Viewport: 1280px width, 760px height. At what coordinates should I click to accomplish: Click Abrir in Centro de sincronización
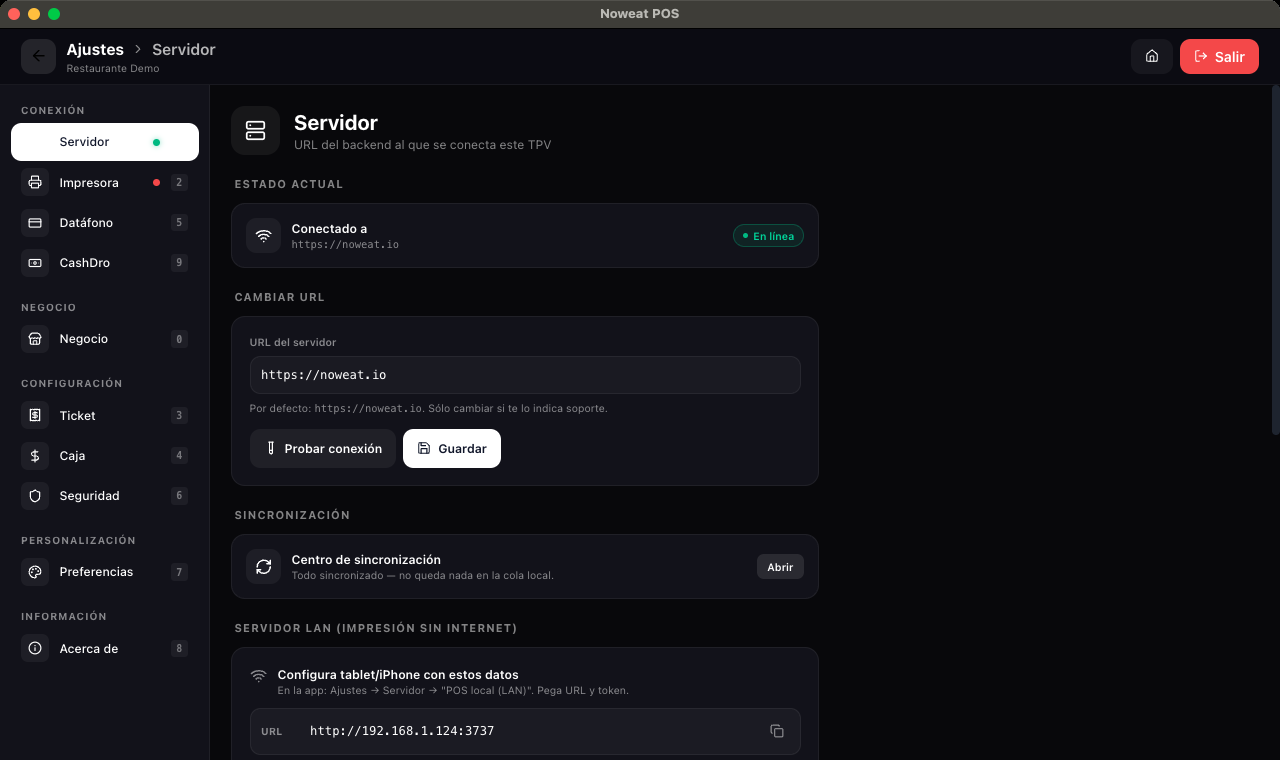[780, 567]
